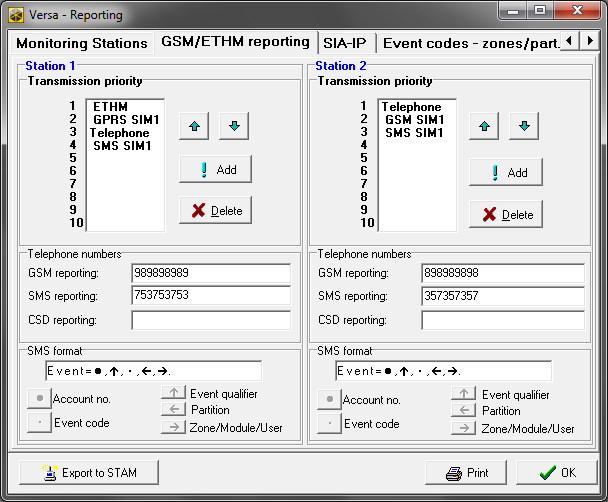Image resolution: width=608 pixels, height=502 pixels.
Task: Select the GSM/ETHM reporting tab
Action: (x=235, y=41)
